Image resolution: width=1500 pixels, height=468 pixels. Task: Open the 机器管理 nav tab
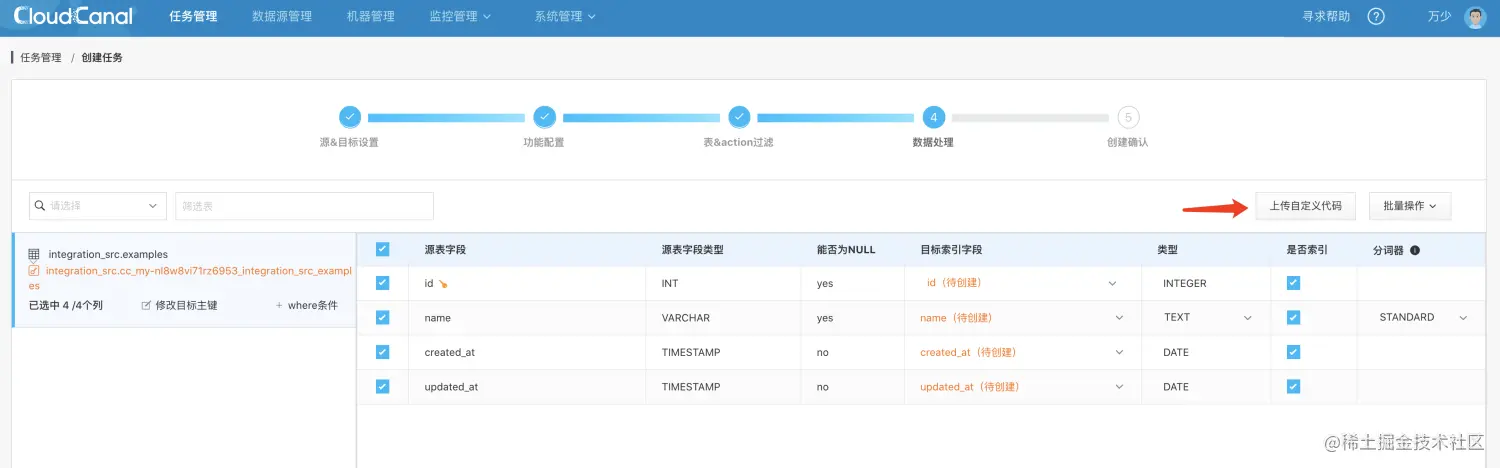click(370, 16)
